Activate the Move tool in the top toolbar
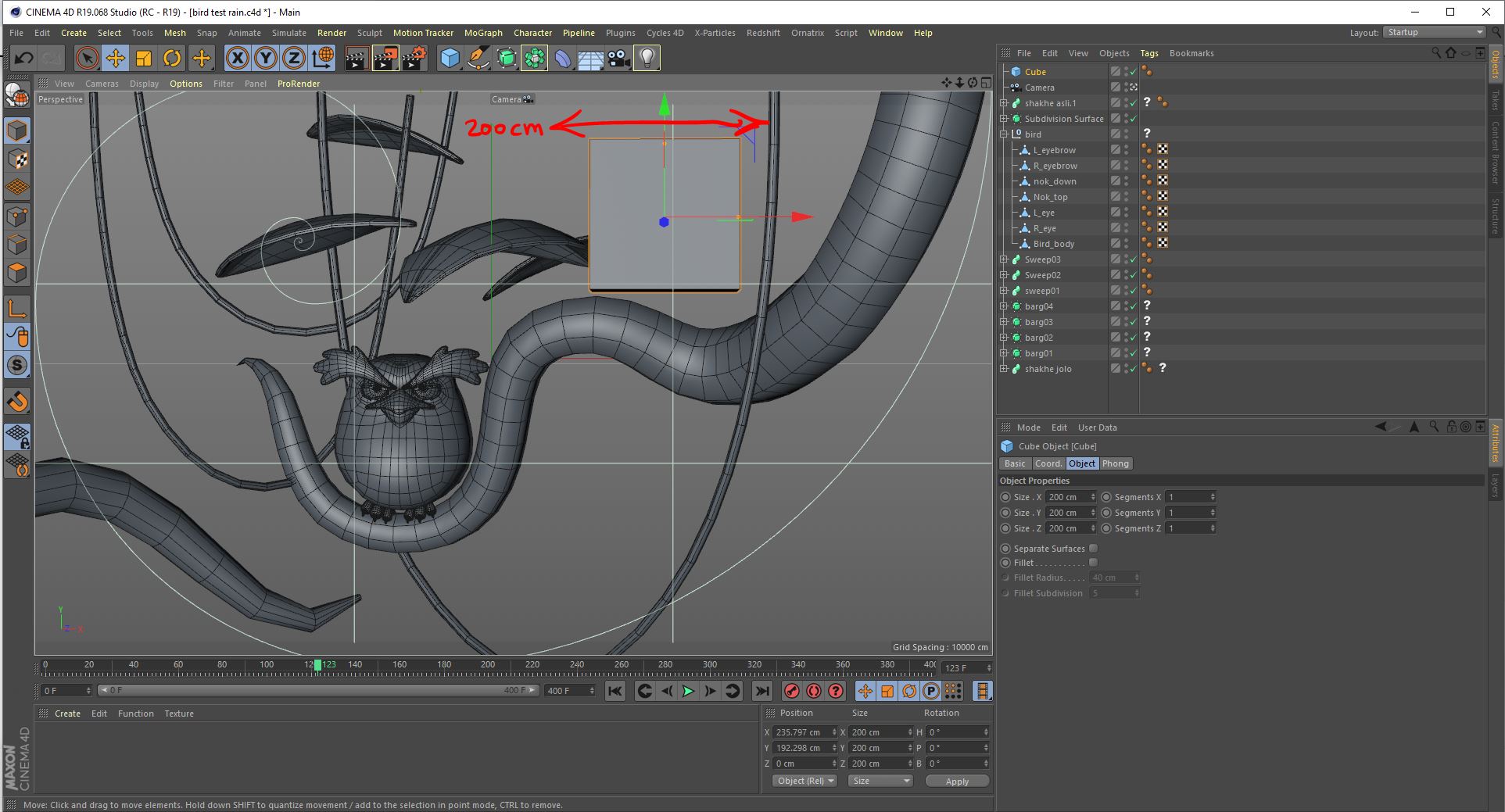 116,58
